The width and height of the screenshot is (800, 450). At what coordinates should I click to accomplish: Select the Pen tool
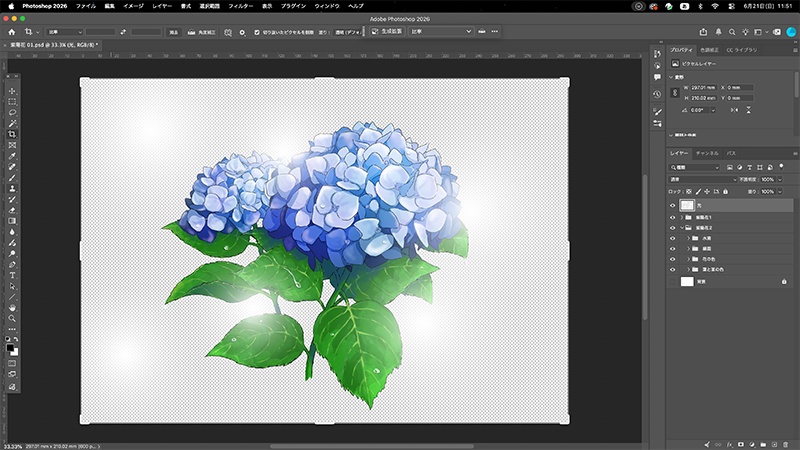click(x=12, y=264)
